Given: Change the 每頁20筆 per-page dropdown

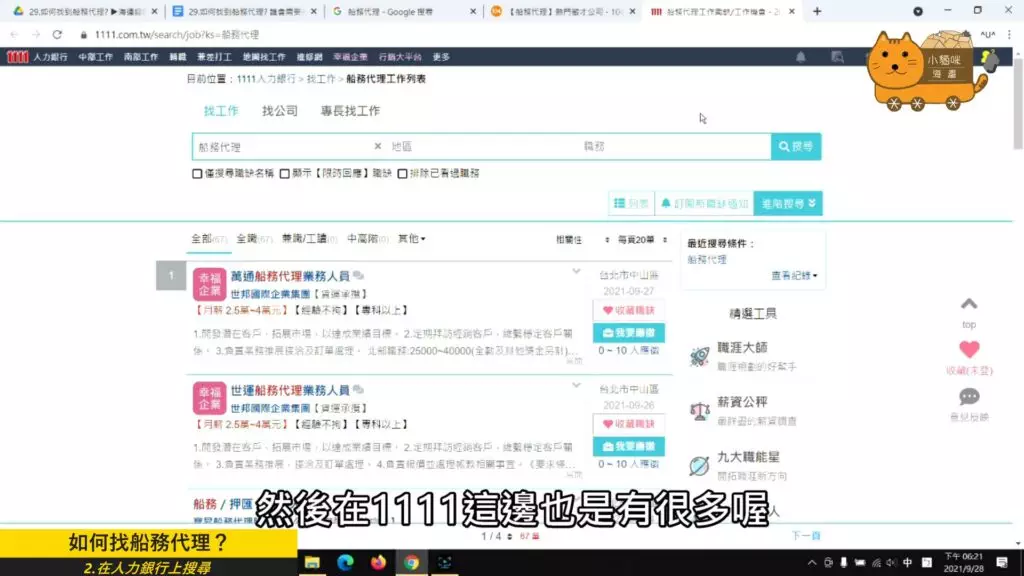Looking at the screenshot, I should pos(643,240).
